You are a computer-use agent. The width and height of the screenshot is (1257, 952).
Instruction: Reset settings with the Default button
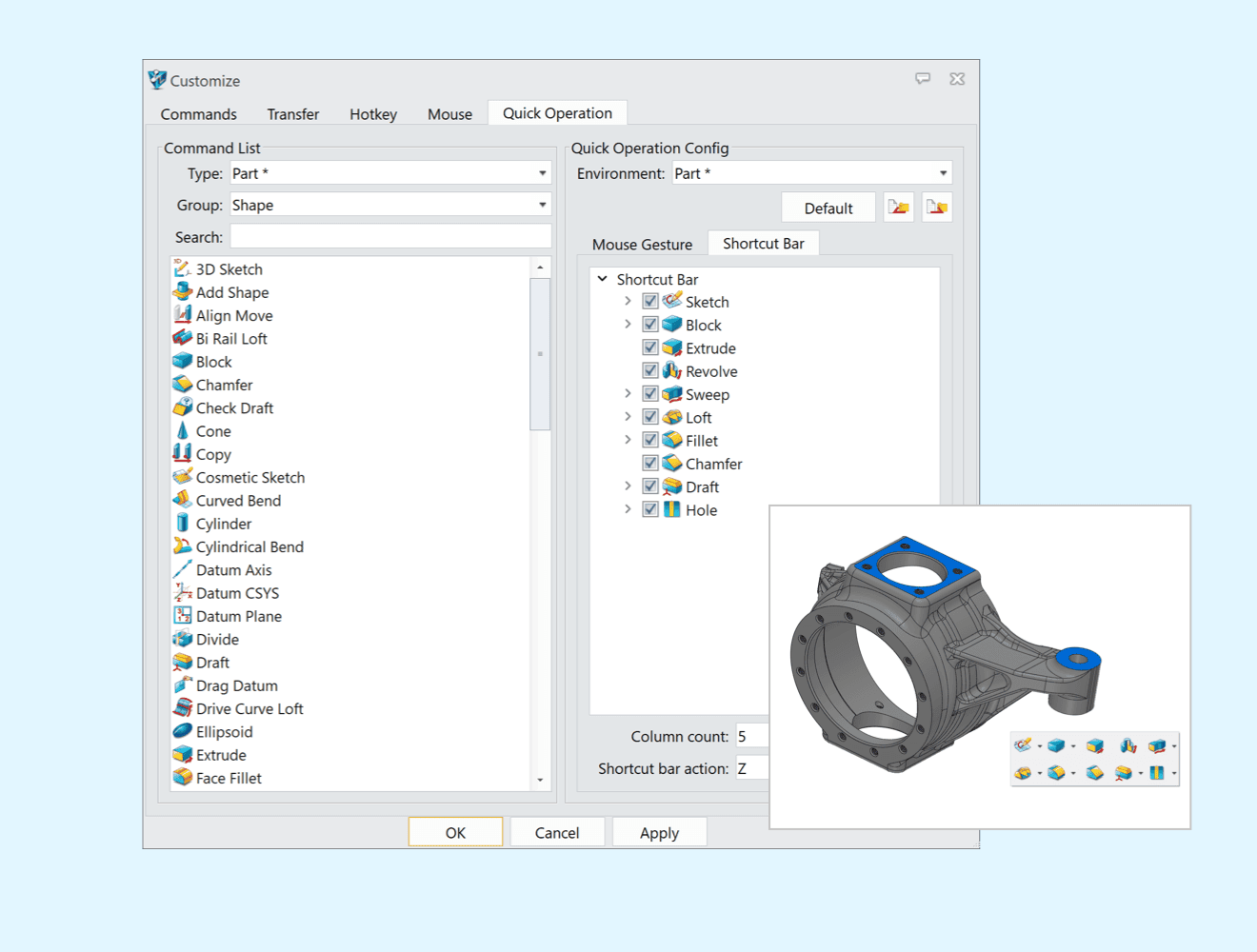pyautogui.click(x=828, y=207)
